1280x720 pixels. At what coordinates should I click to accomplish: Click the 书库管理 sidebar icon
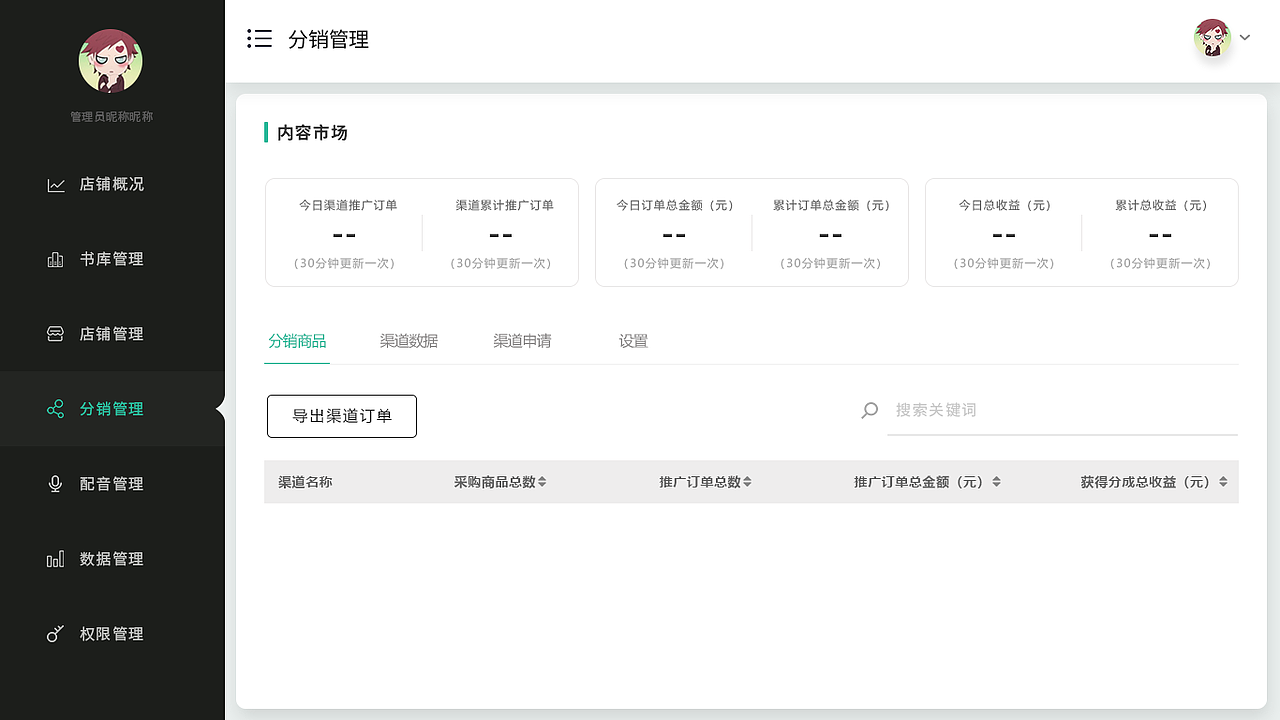pyautogui.click(x=56, y=259)
